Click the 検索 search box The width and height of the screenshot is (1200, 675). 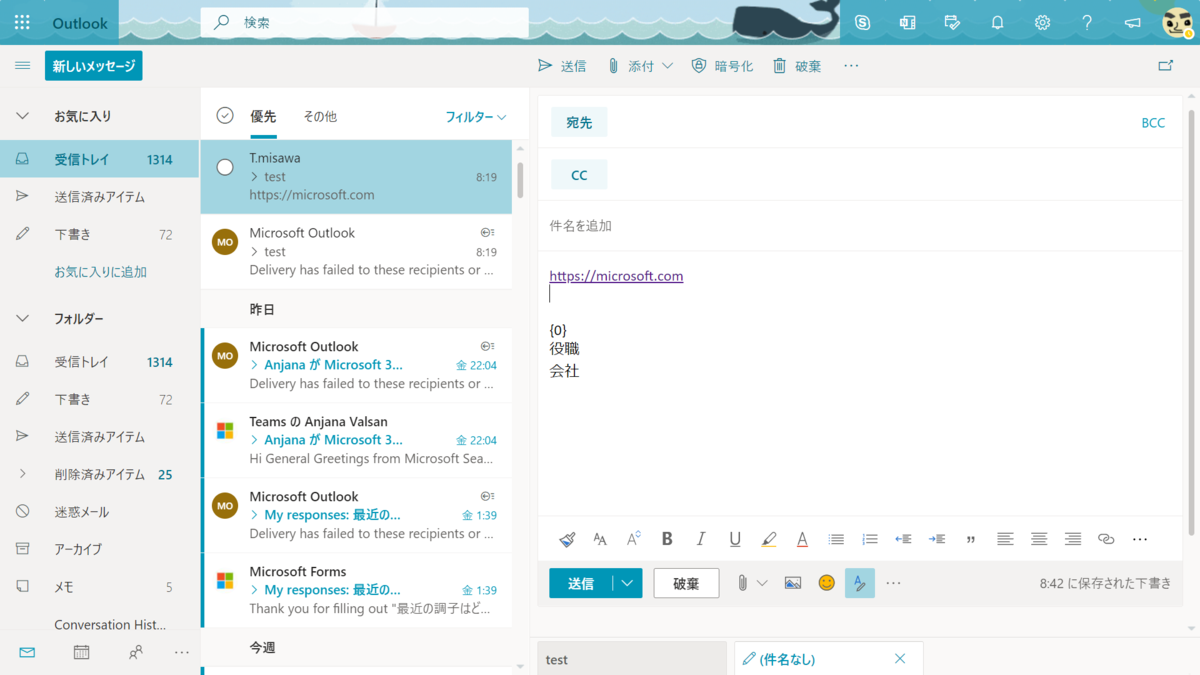pos(364,22)
